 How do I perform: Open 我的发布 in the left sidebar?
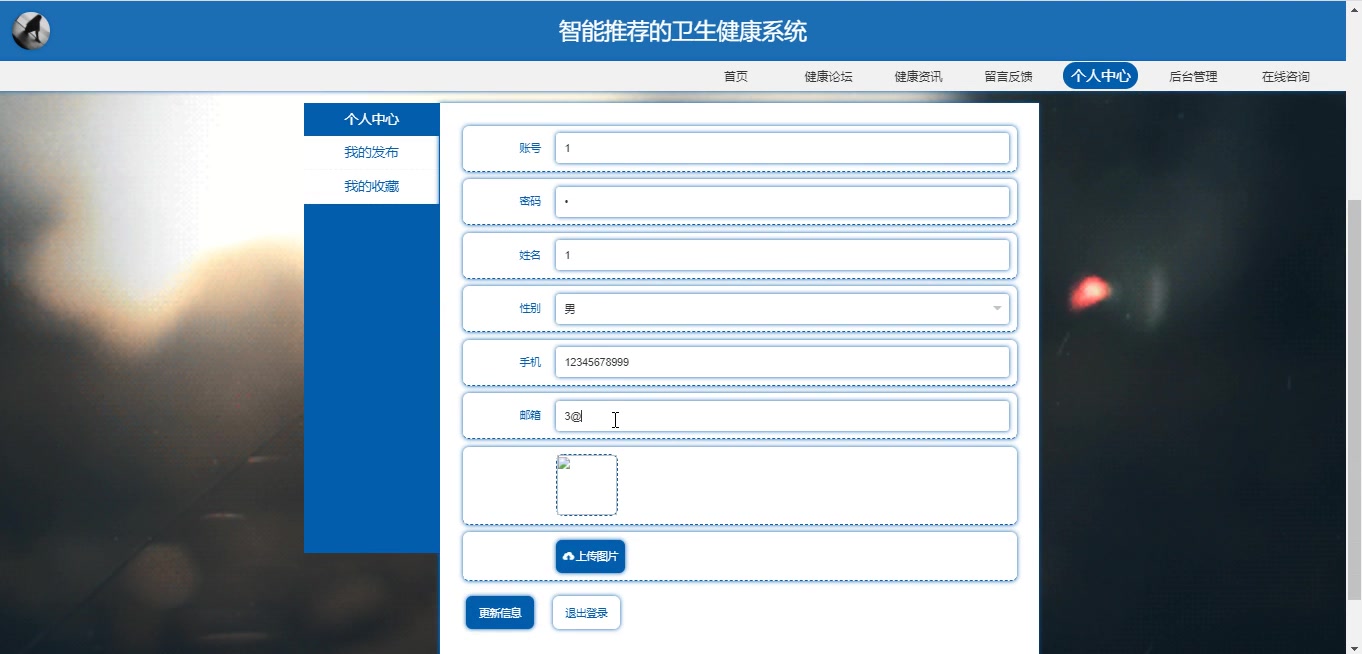[371, 152]
